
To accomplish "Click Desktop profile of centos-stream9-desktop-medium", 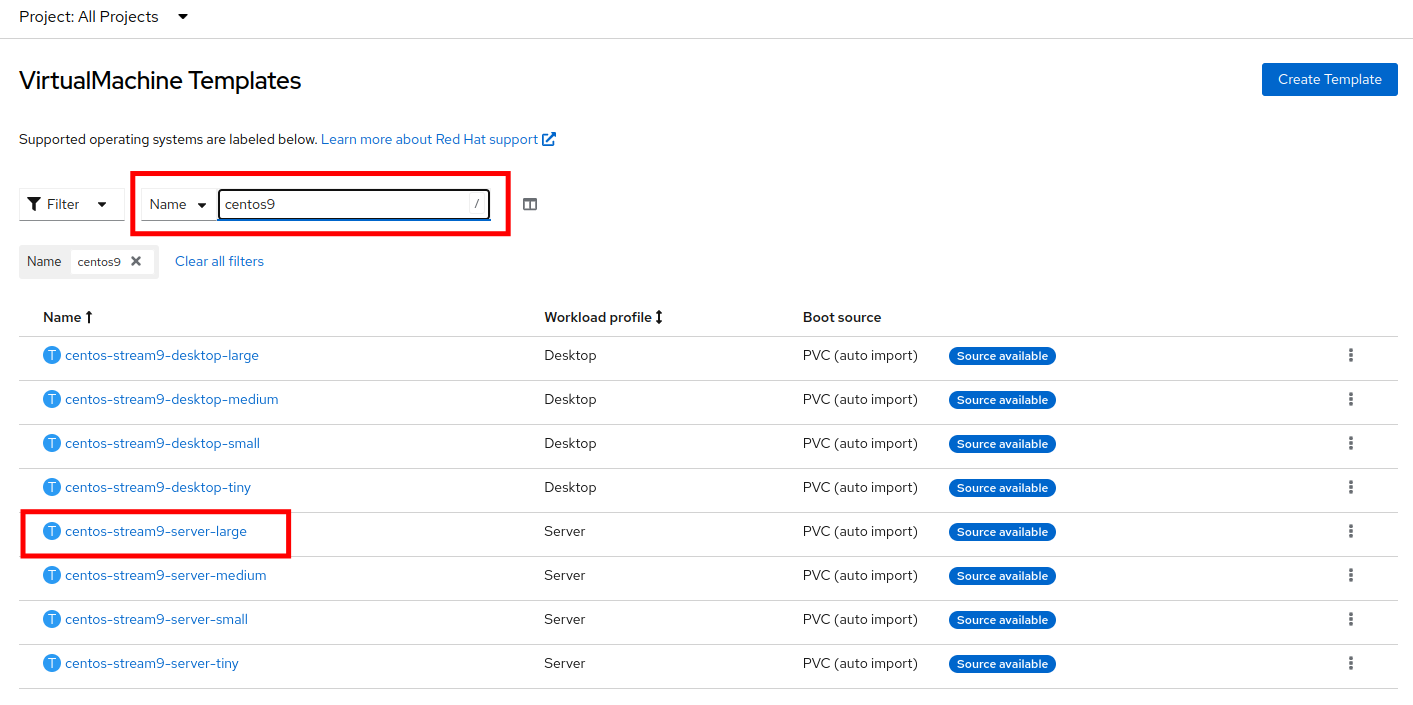I will pos(570,399).
